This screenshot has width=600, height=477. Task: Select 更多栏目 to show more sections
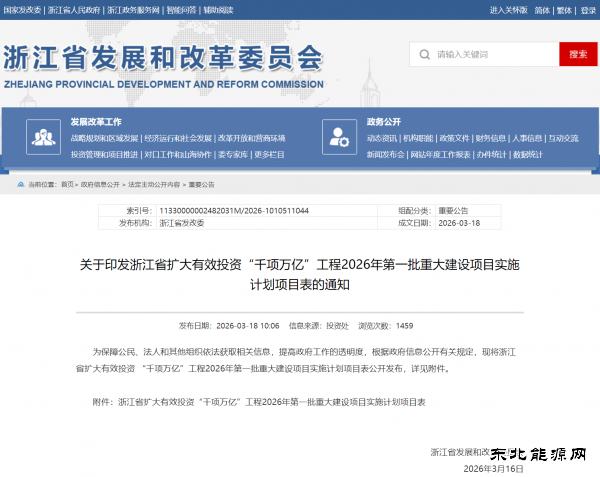(x=269, y=155)
